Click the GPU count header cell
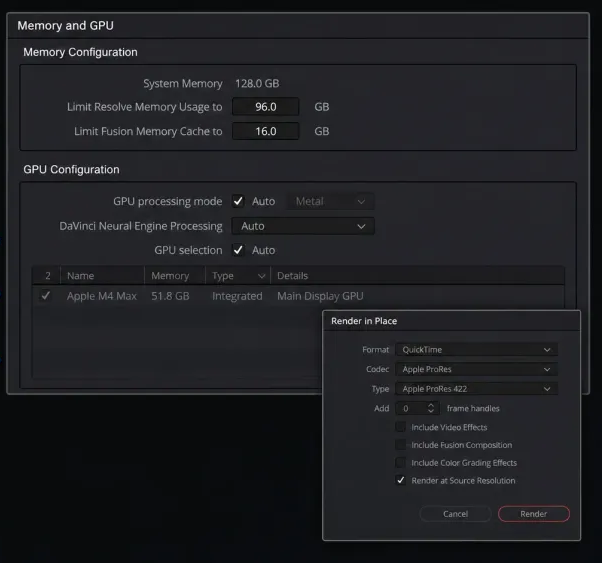This screenshot has width=602, height=563. click(x=48, y=276)
